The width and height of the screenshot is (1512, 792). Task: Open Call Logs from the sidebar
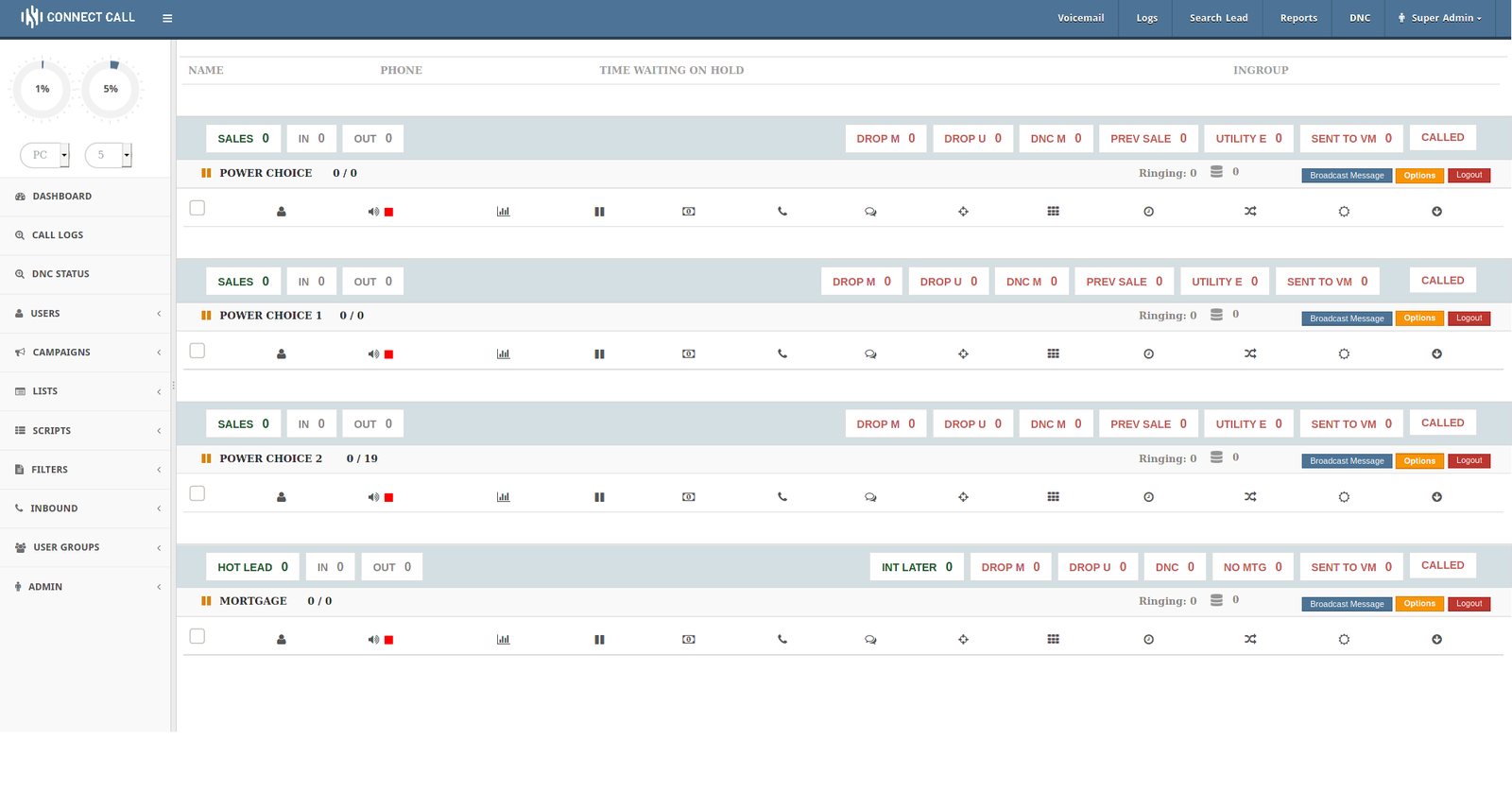pos(58,235)
